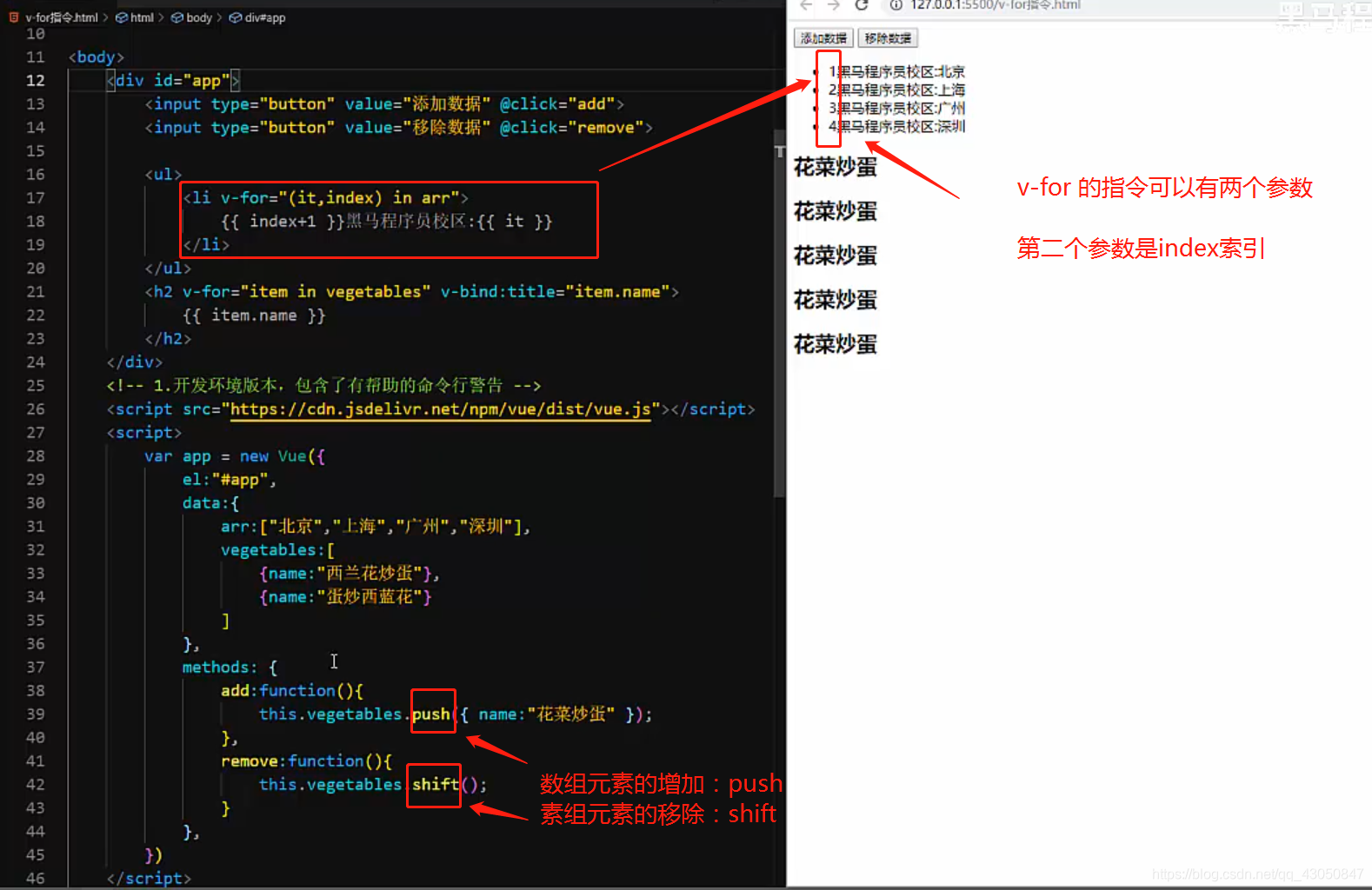Click the element icon beside div#app breadcrumb

[x=236, y=17]
